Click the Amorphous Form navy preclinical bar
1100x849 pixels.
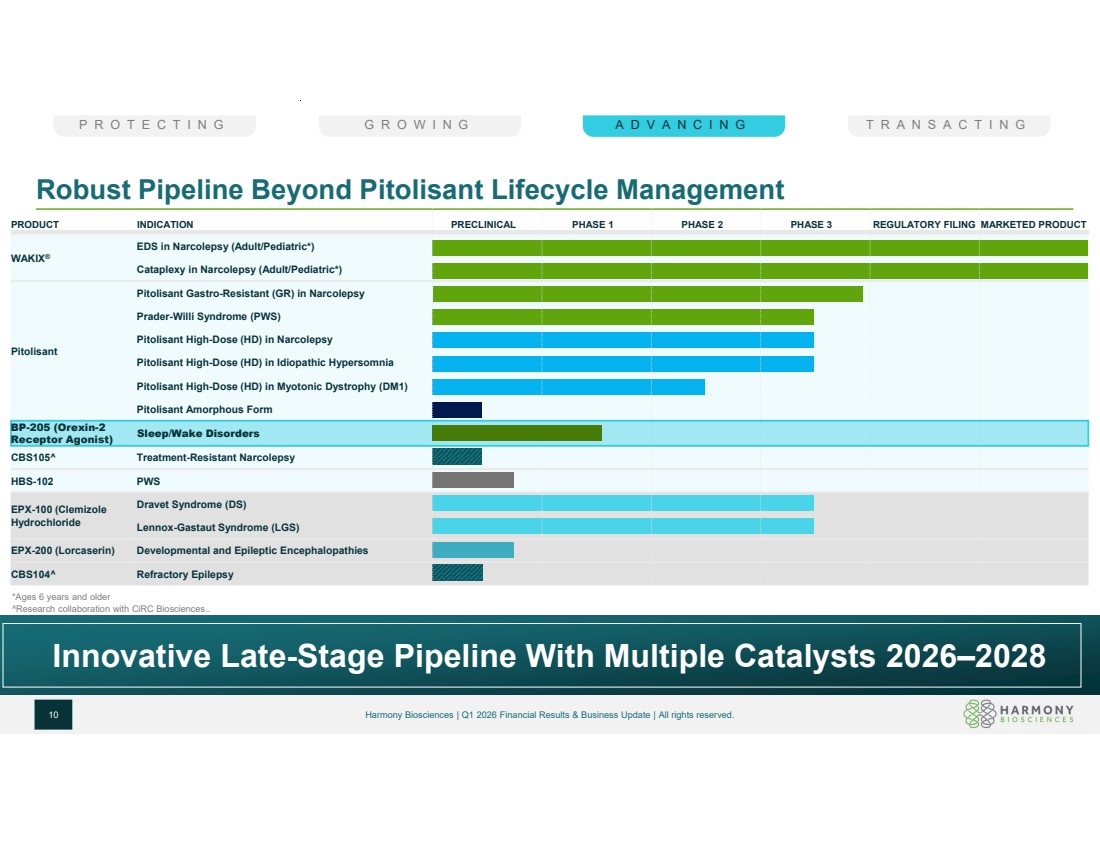pos(457,410)
